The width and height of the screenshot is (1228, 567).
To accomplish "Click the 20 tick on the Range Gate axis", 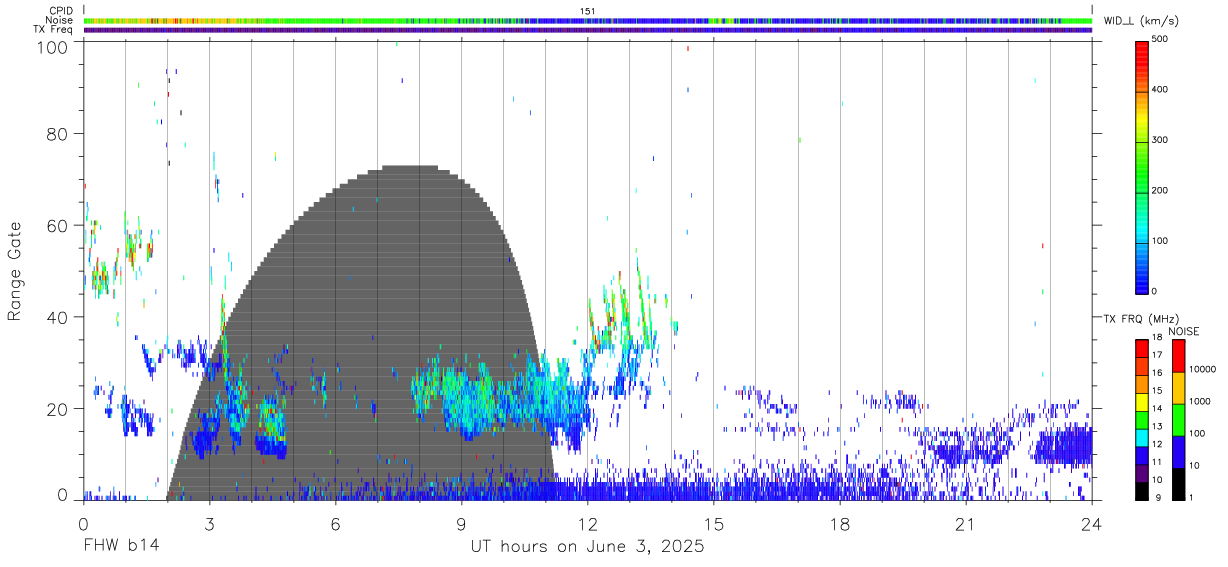I will coord(60,409).
